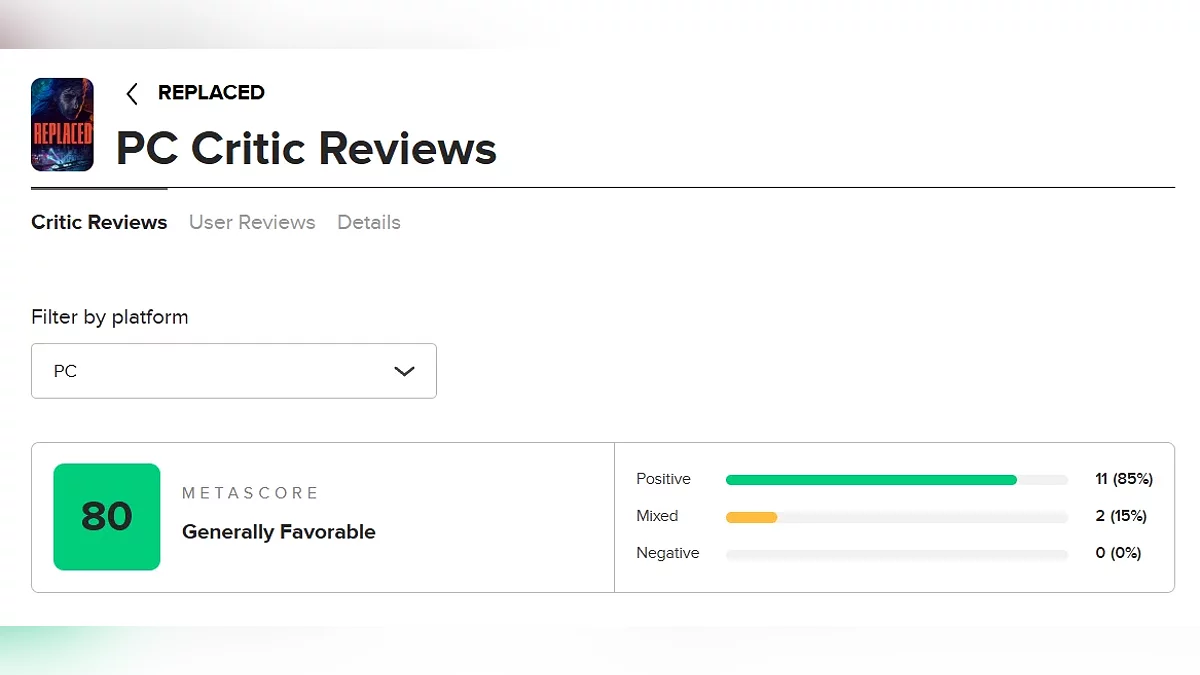Click the REPLACED game cover art
The image size is (1200, 675).
(x=62, y=123)
